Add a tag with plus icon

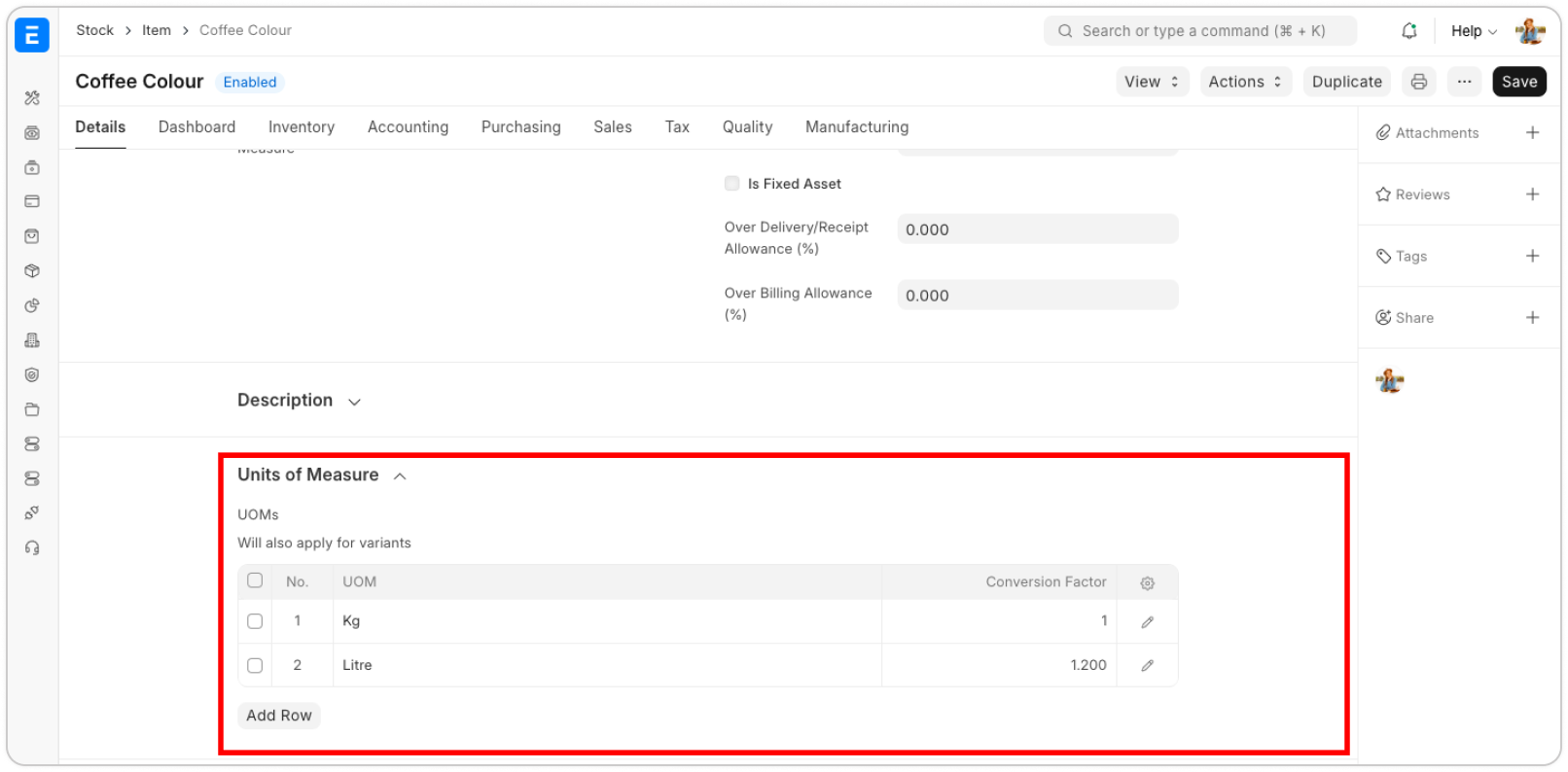coord(1532,256)
